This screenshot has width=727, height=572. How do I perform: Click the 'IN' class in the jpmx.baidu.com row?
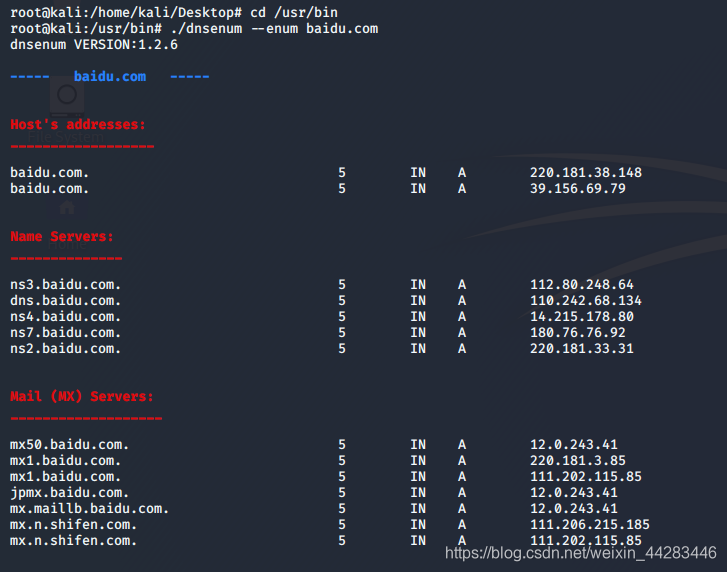[418, 492]
